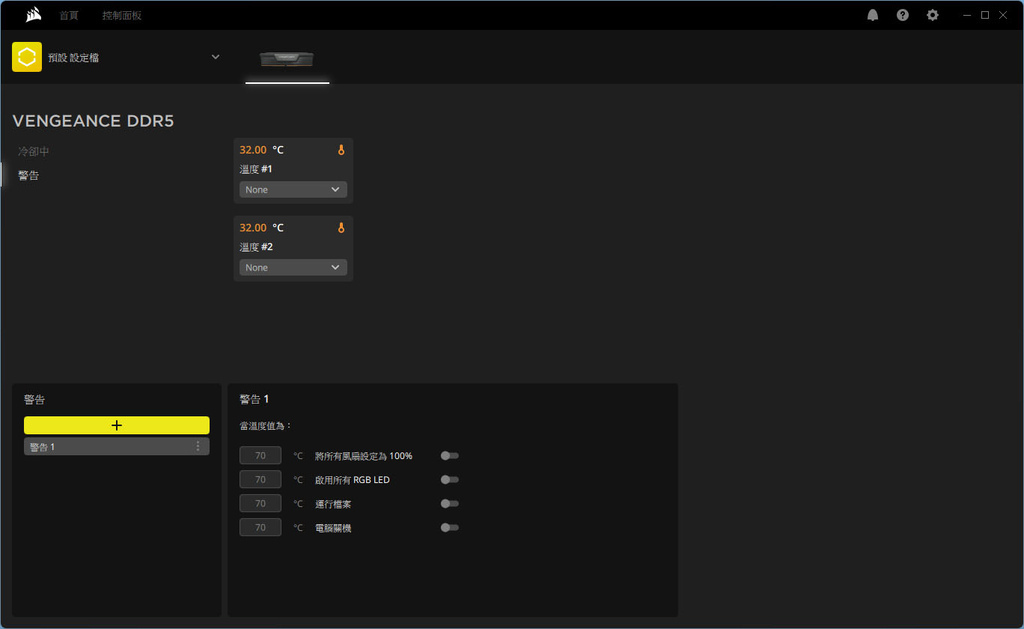
Task: Toggle 將所有風扇設定為 100% switch
Action: pyautogui.click(x=449, y=455)
